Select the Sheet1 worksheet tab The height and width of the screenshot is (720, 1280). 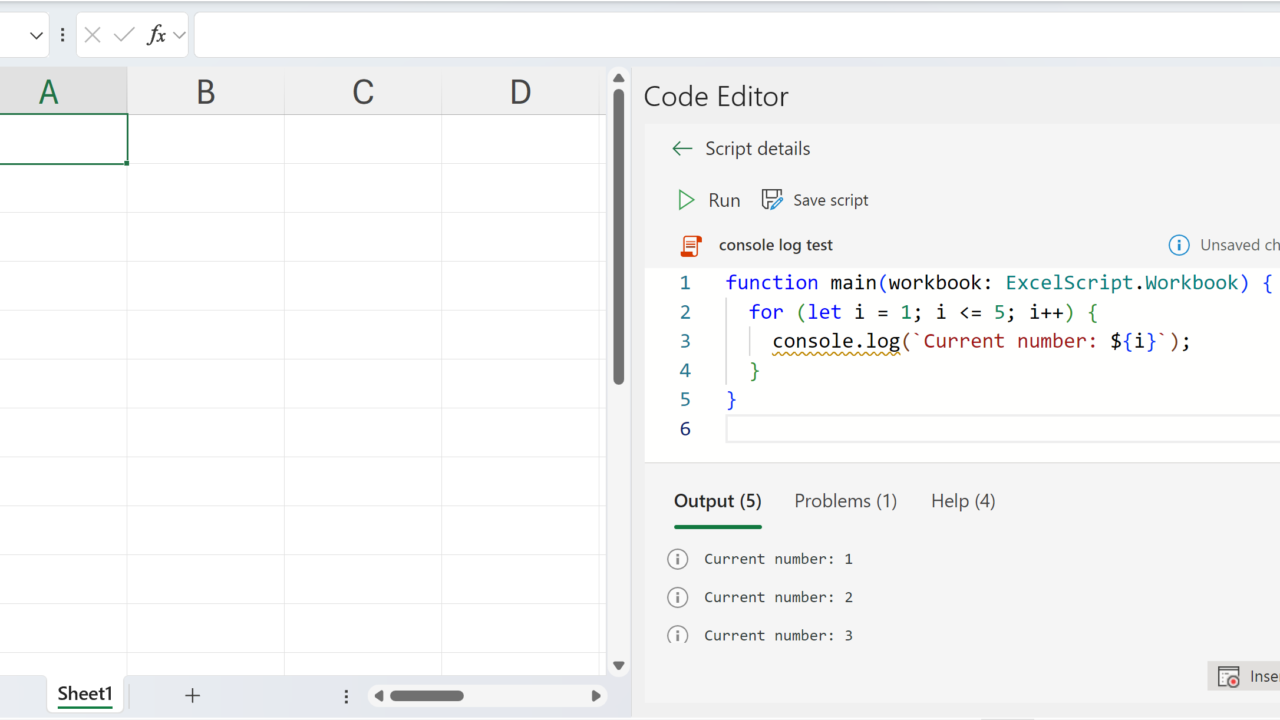pos(85,694)
